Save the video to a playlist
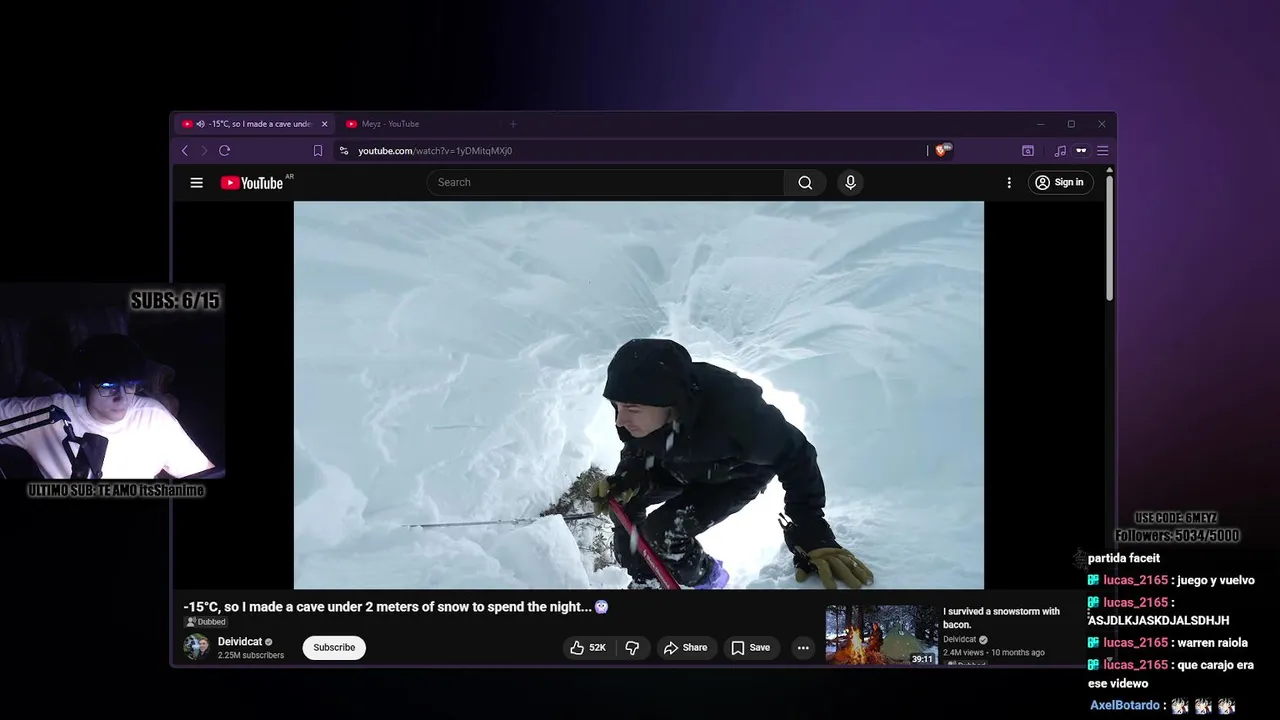Screen dimensions: 1280x720 click(x=751, y=648)
